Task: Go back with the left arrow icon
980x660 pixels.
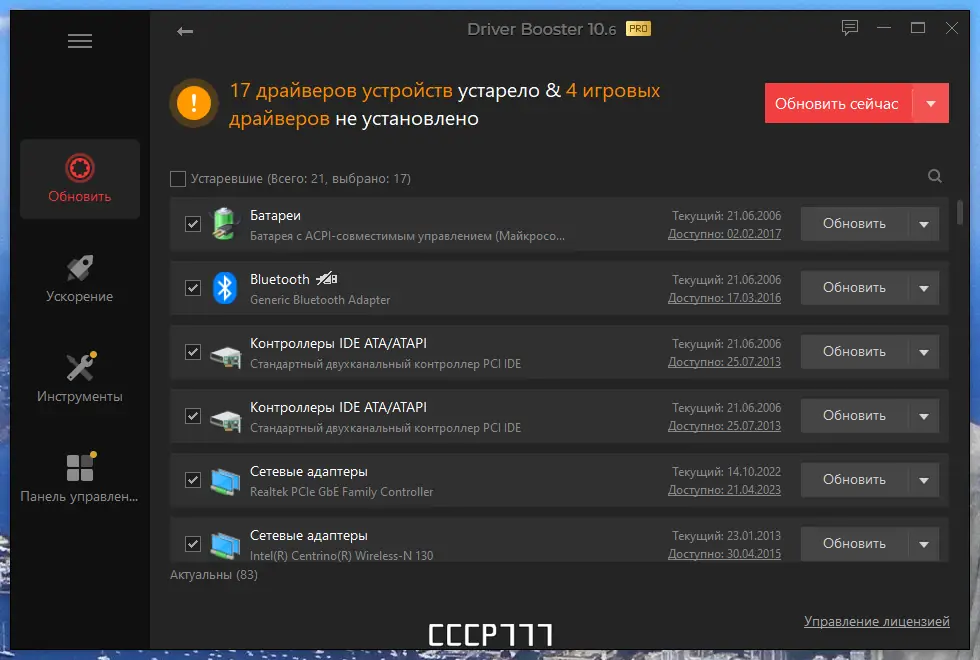Action: [x=185, y=31]
